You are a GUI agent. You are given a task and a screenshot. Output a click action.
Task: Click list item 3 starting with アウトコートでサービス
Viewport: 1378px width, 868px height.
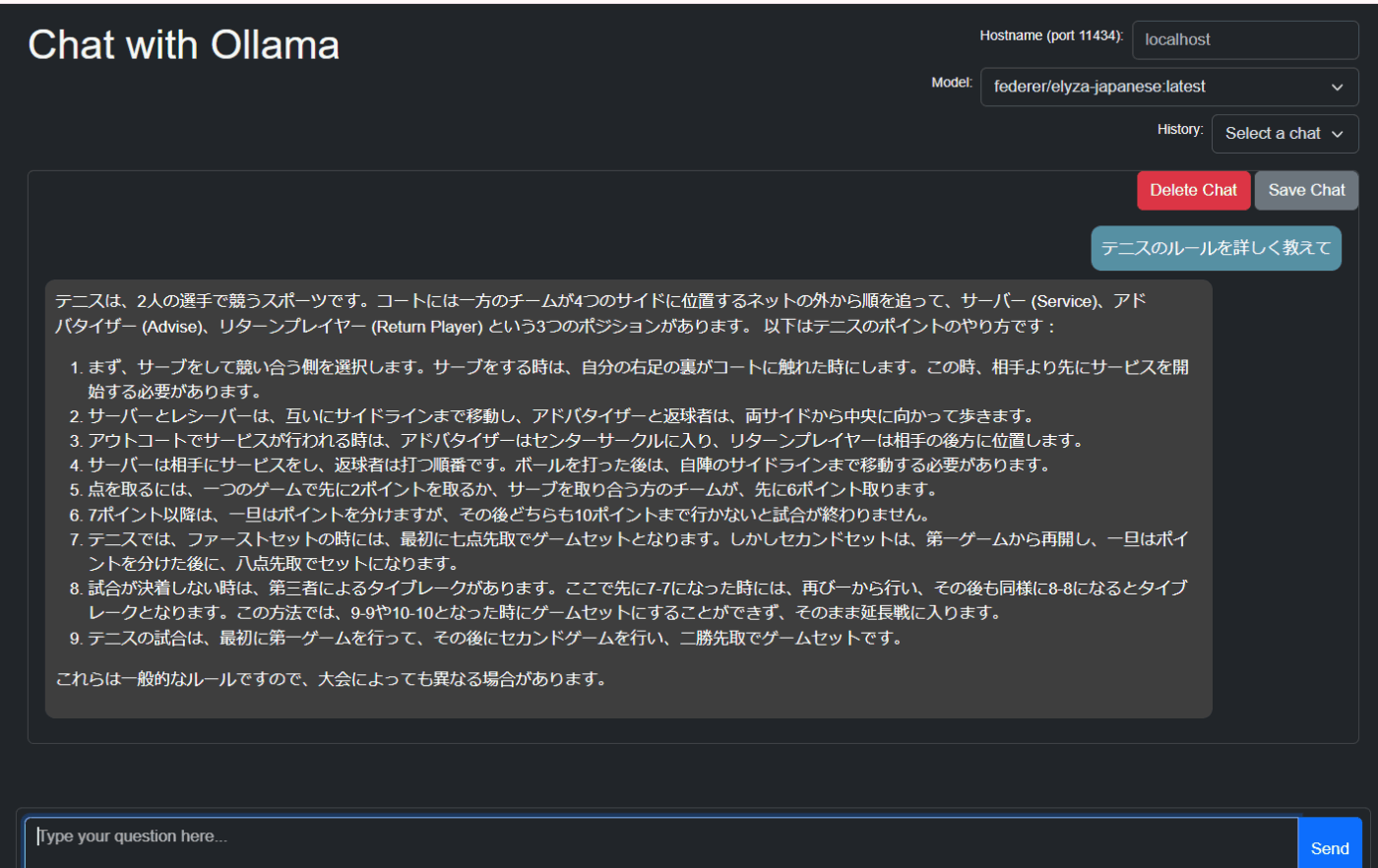(x=587, y=441)
